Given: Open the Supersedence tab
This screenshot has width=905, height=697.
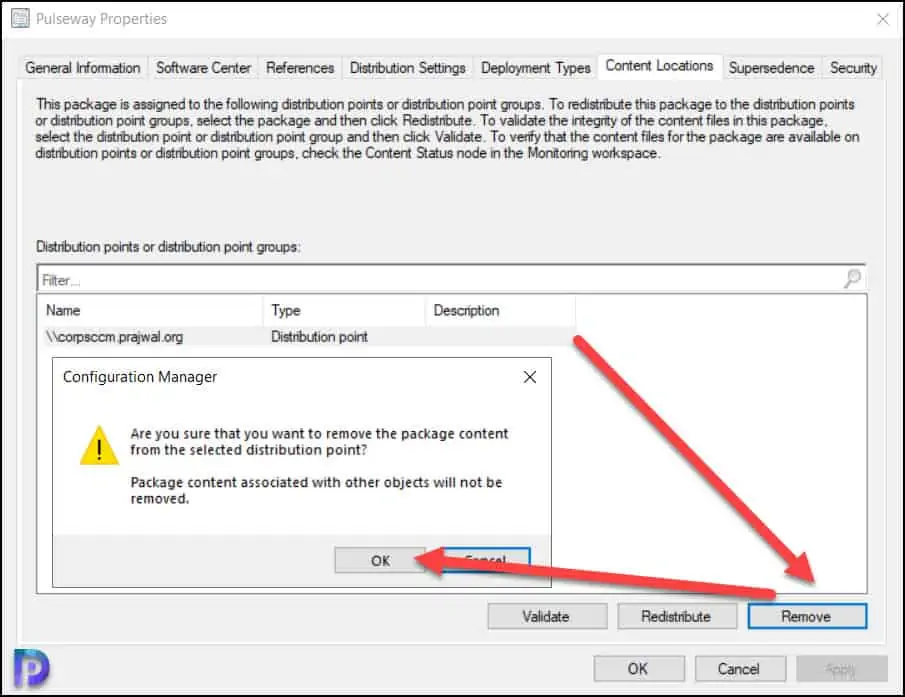Looking at the screenshot, I should [771, 68].
